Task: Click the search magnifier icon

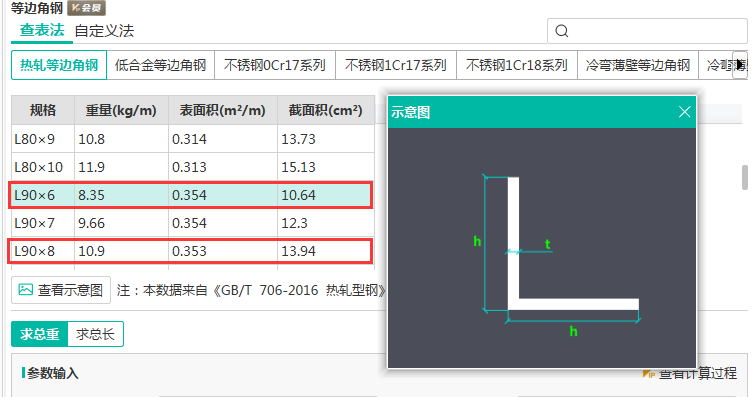Action: (562, 31)
